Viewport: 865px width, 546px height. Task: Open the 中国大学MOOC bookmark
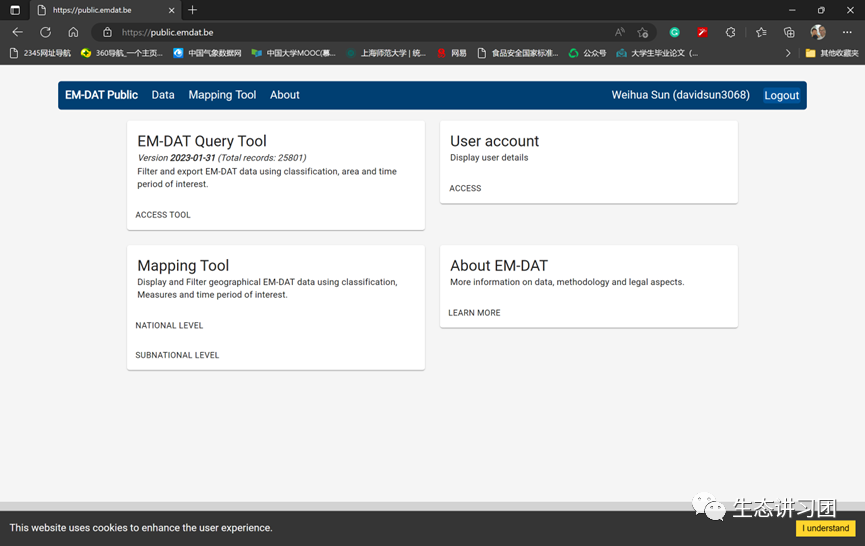pyautogui.click(x=293, y=53)
